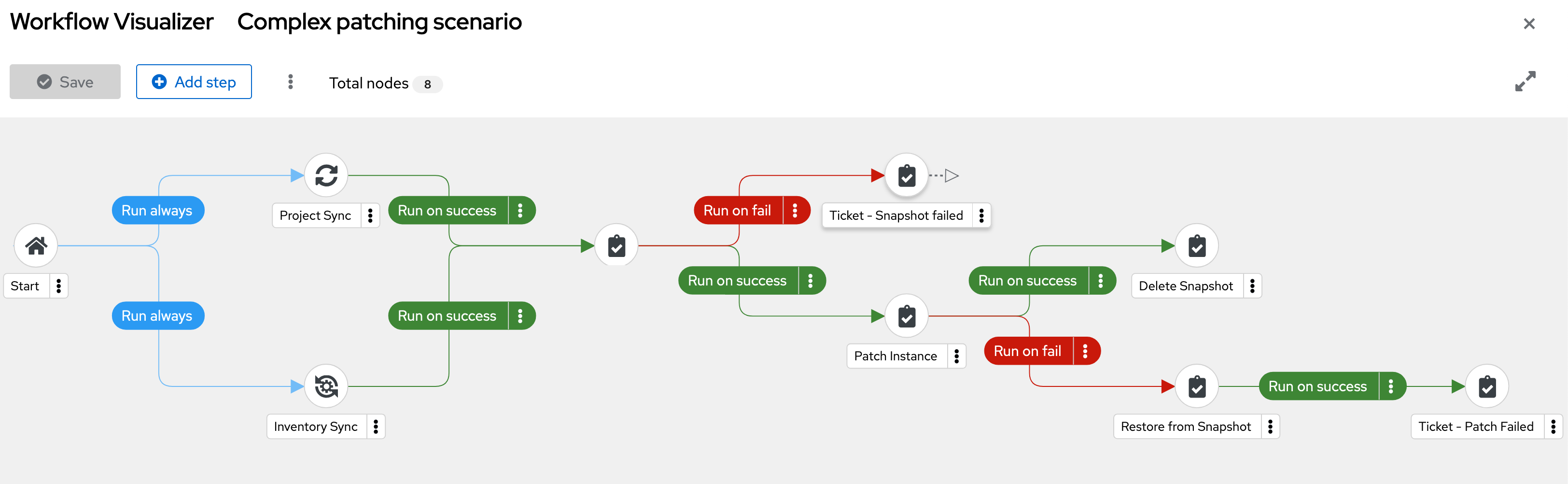
Task: Close the Workflow Visualizer
Action: [x=1529, y=24]
